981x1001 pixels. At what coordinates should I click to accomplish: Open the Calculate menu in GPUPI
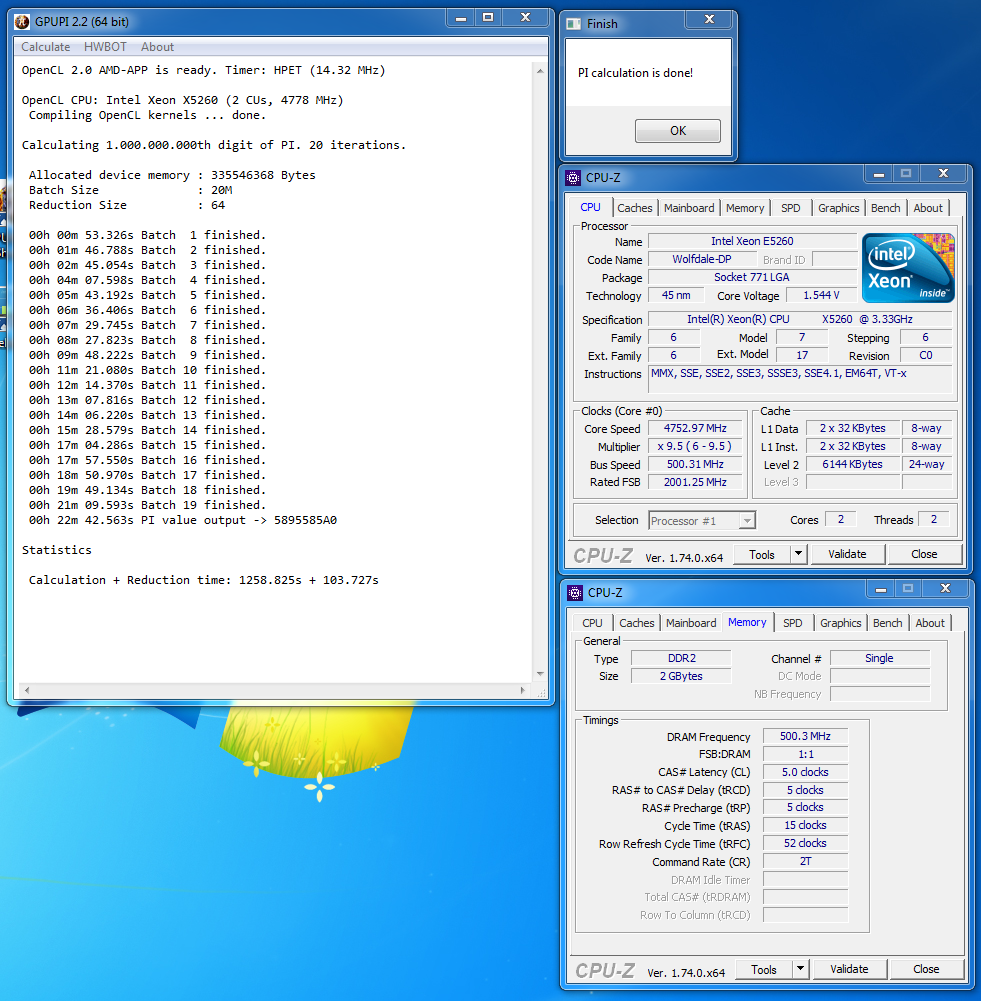coord(45,47)
